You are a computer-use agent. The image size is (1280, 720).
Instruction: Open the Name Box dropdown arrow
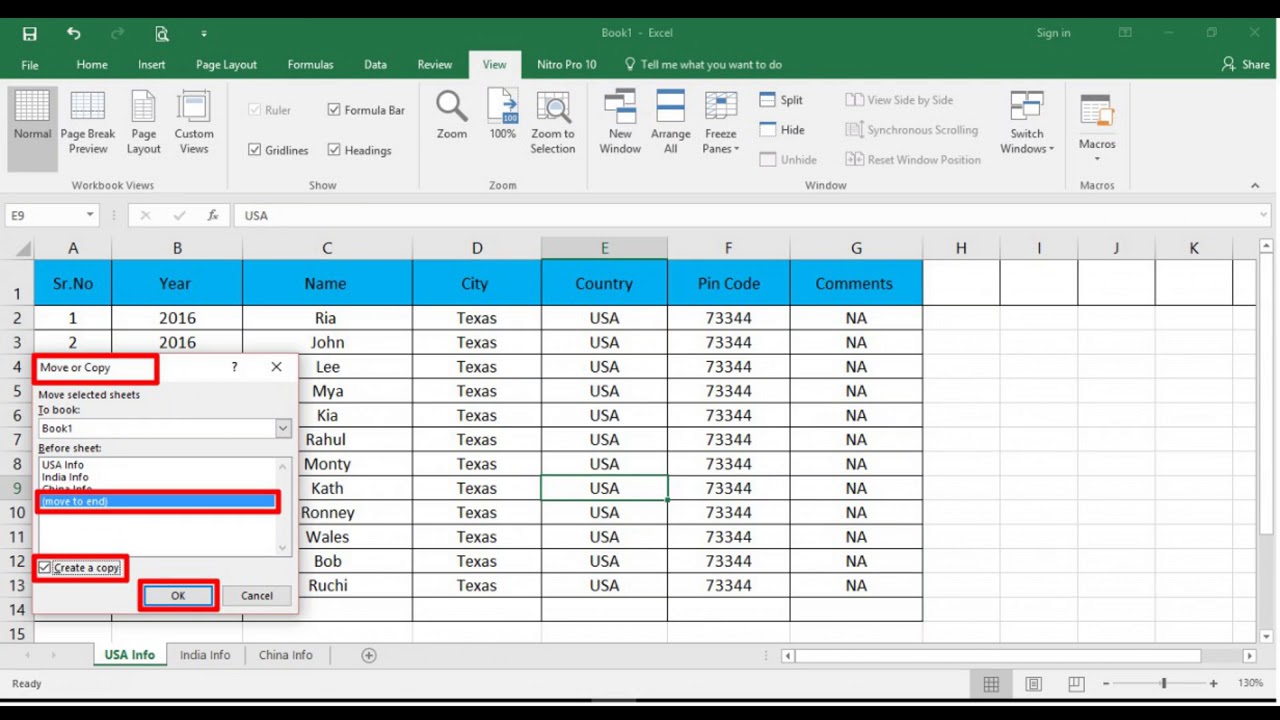(90, 215)
